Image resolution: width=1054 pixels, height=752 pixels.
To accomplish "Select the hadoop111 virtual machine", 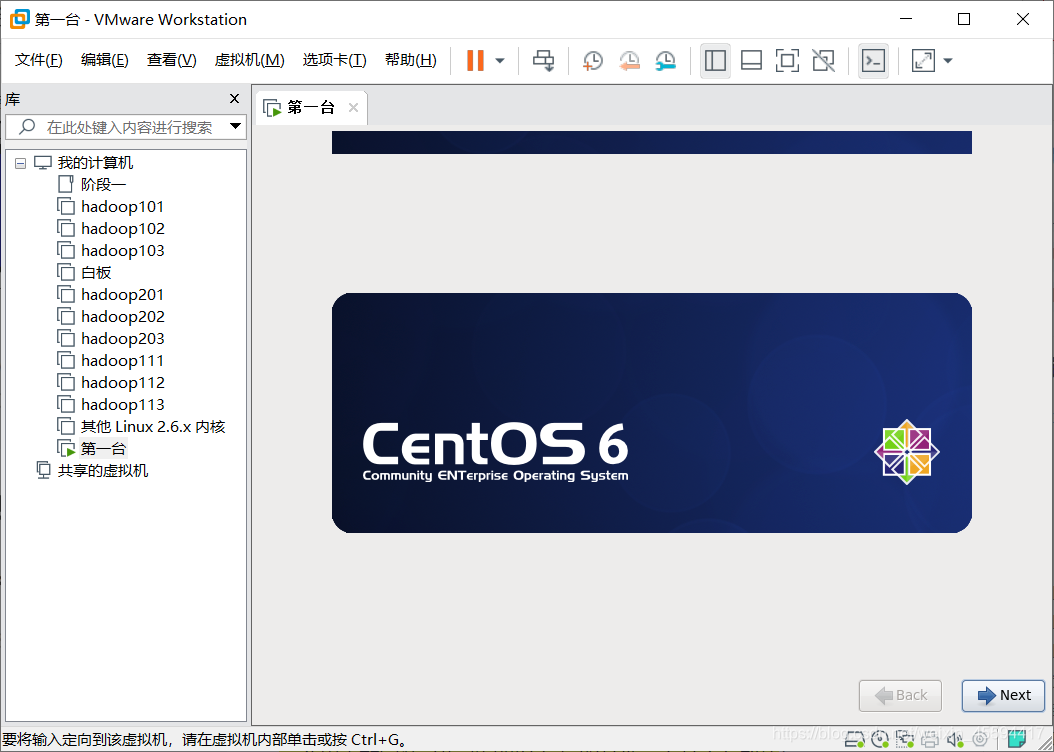I will click(122, 360).
